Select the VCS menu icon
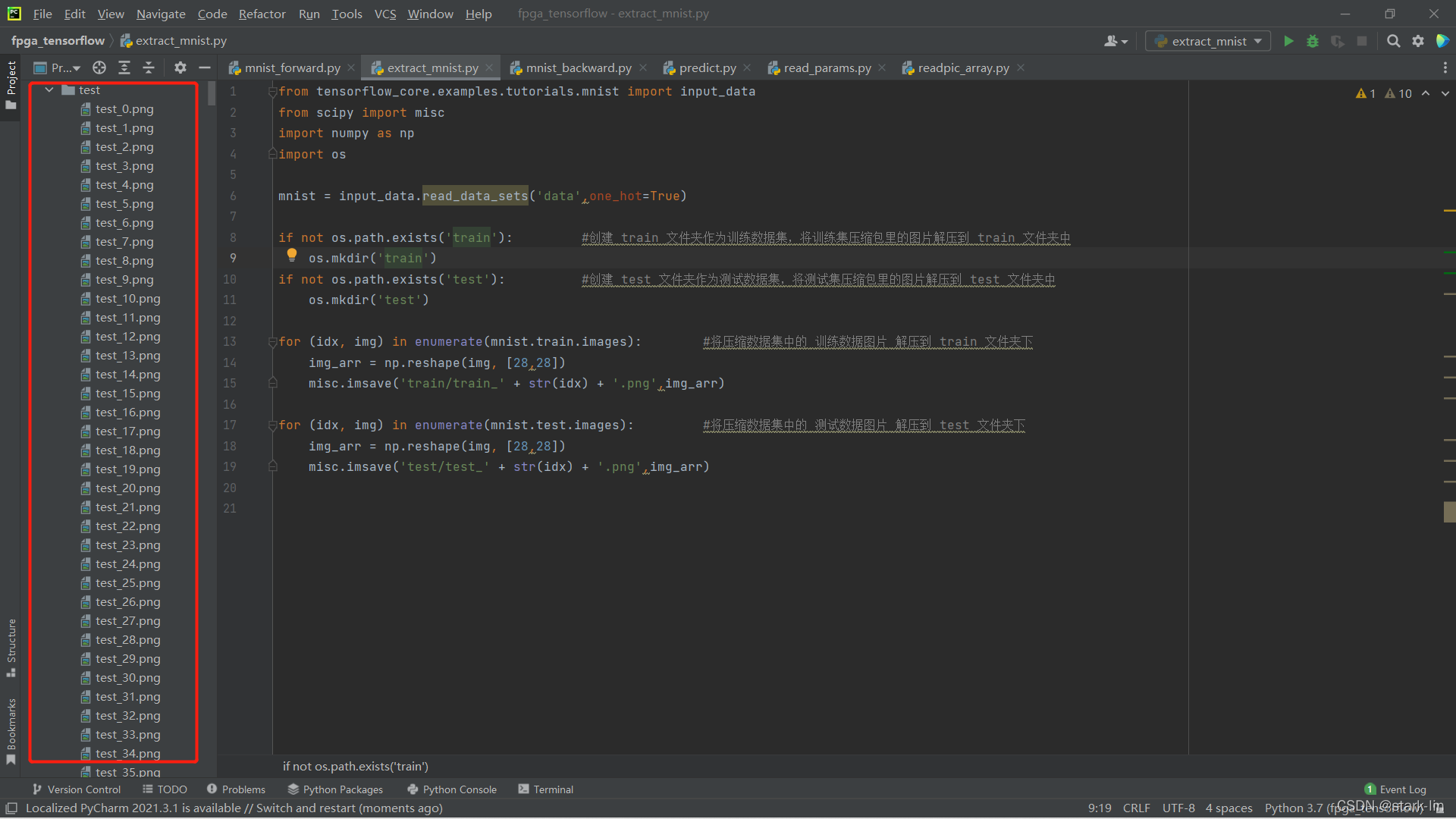 [384, 13]
